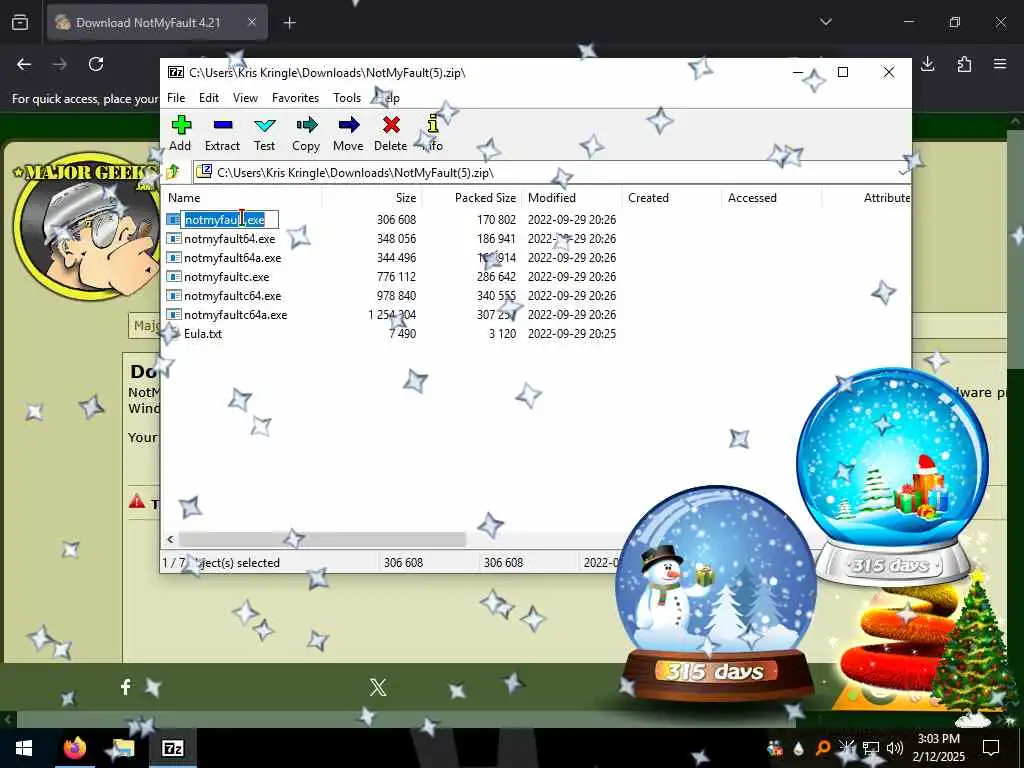Open the File menu in 7-Zip
The width and height of the screenshot is (1024, 768).
click(x=176, y=97)
